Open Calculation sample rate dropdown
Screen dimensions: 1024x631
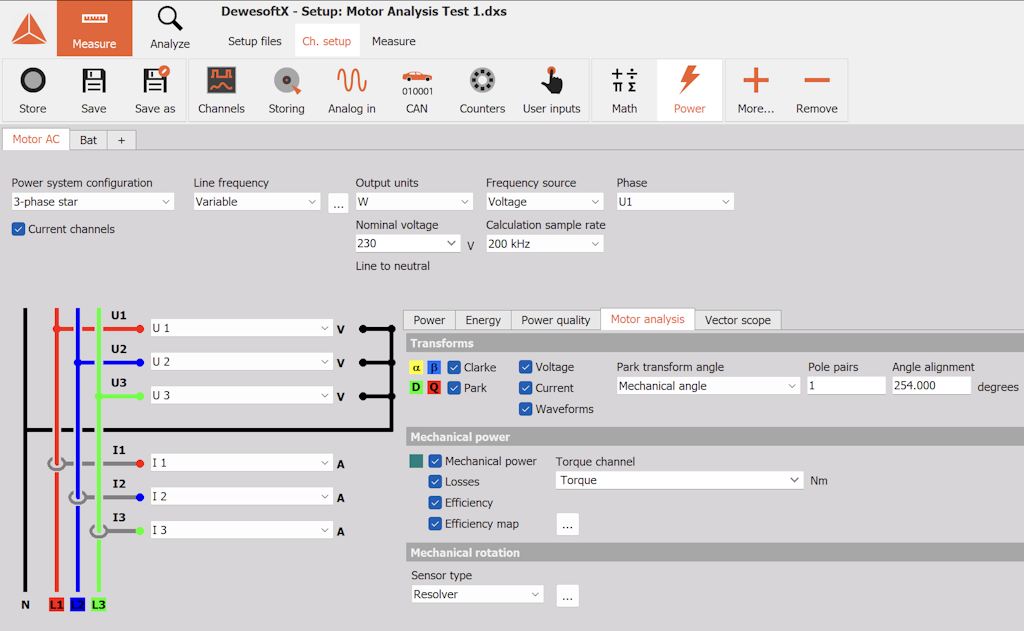coord(544,244)
